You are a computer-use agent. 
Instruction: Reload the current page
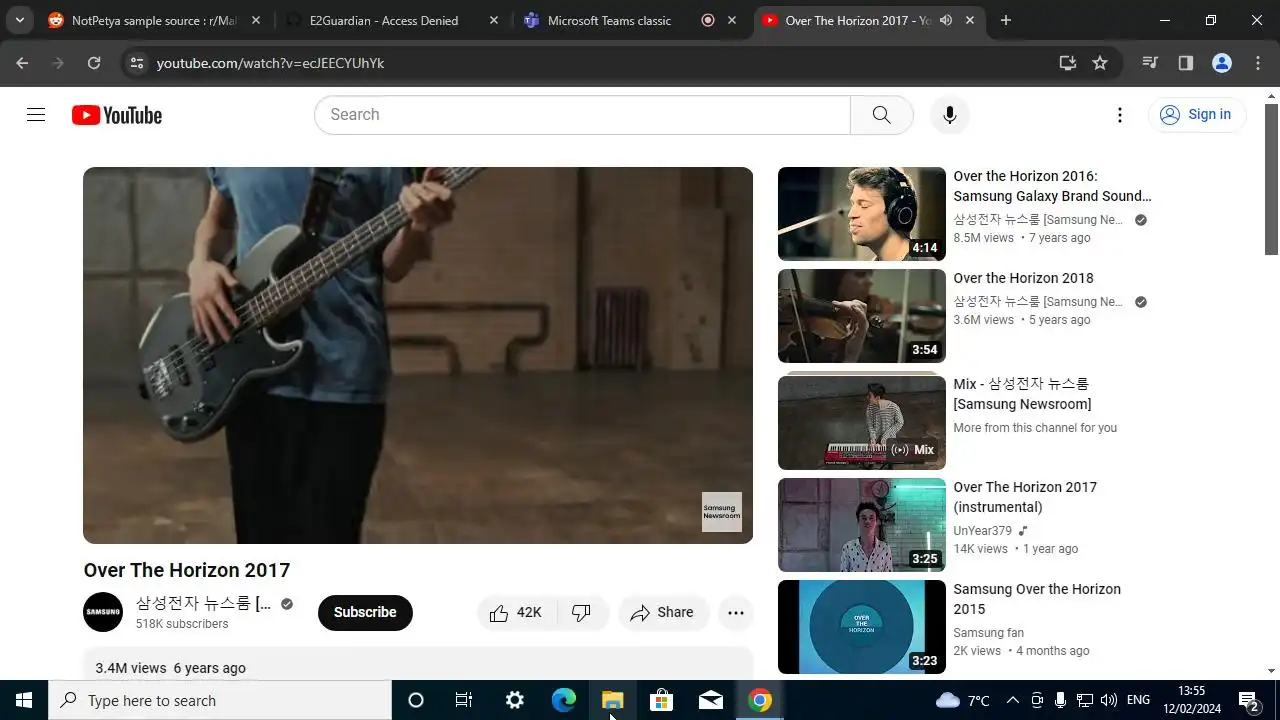(x=94, y=63)
